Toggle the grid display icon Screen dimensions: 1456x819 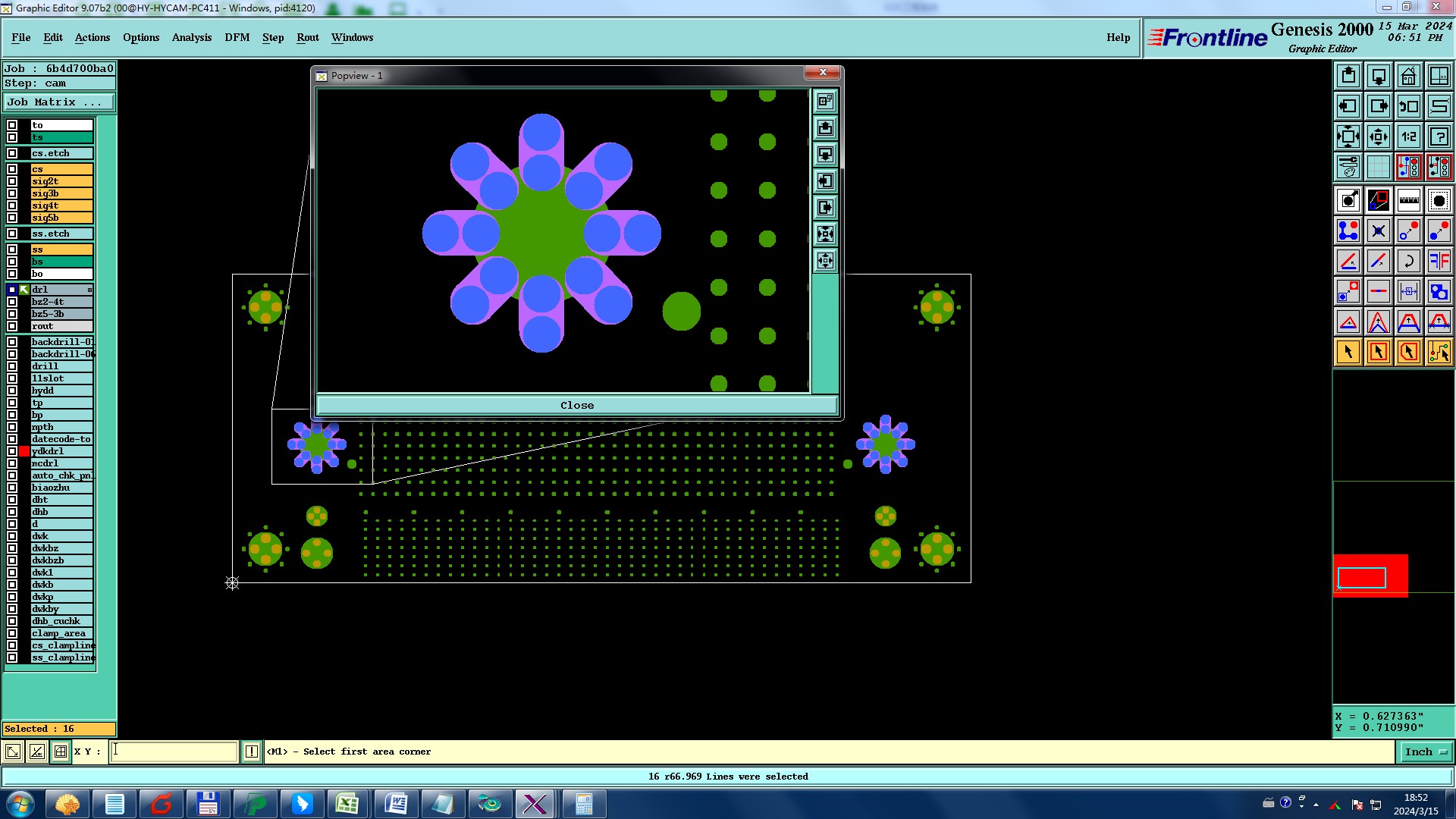(x=1379, y=167)
